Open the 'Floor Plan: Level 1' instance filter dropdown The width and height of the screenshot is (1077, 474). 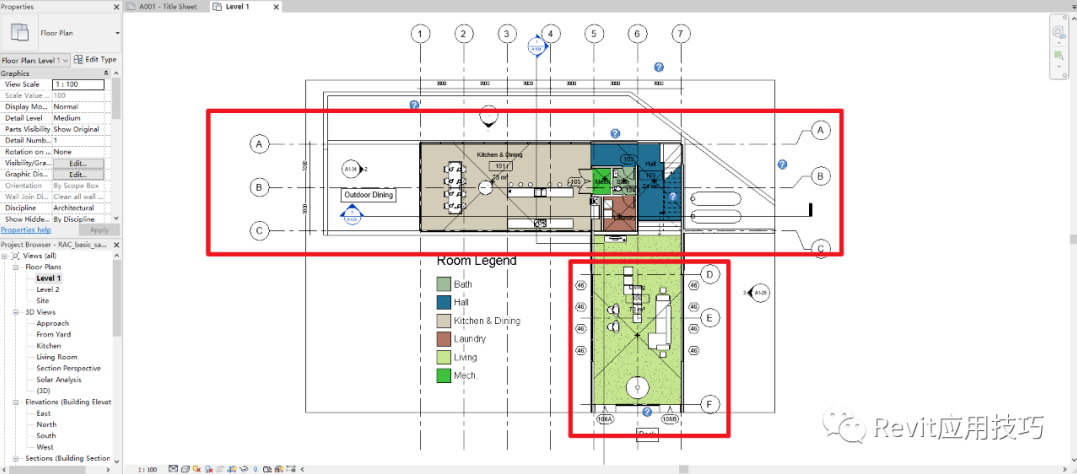pos(35,60)
